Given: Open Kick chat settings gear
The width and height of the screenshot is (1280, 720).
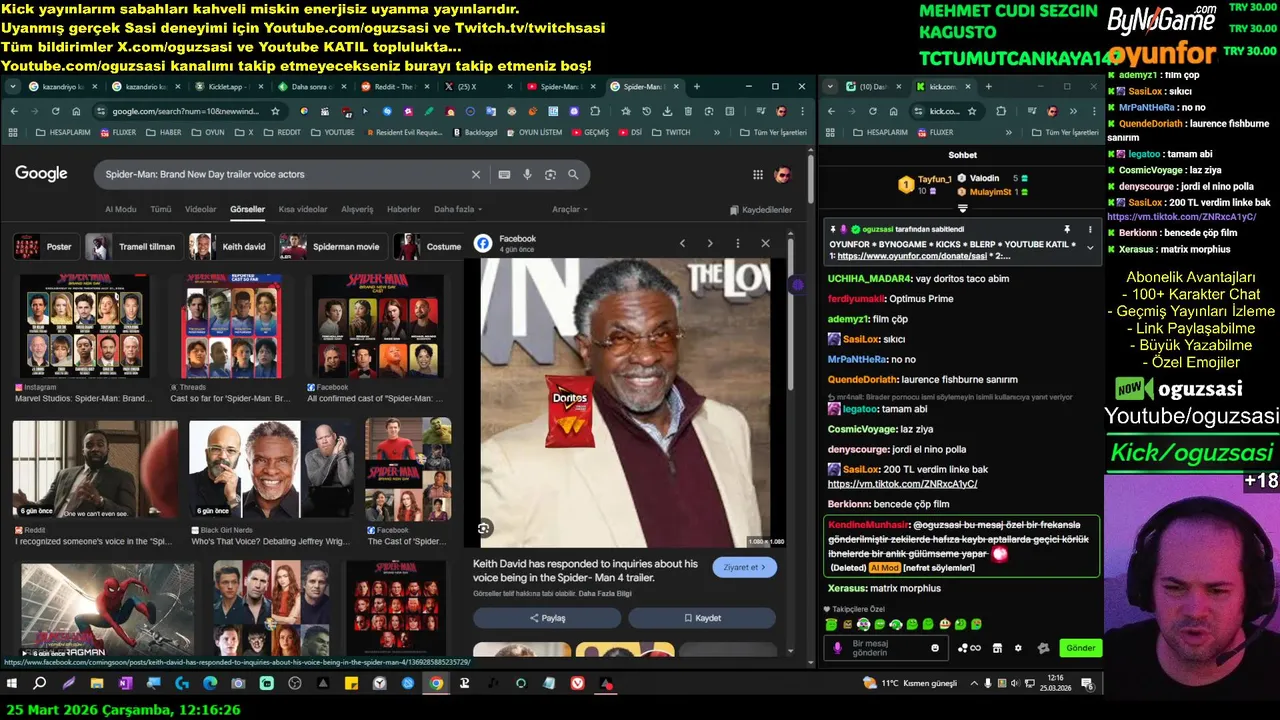Looking at the screenshot, I should (x=1018, y=648).
